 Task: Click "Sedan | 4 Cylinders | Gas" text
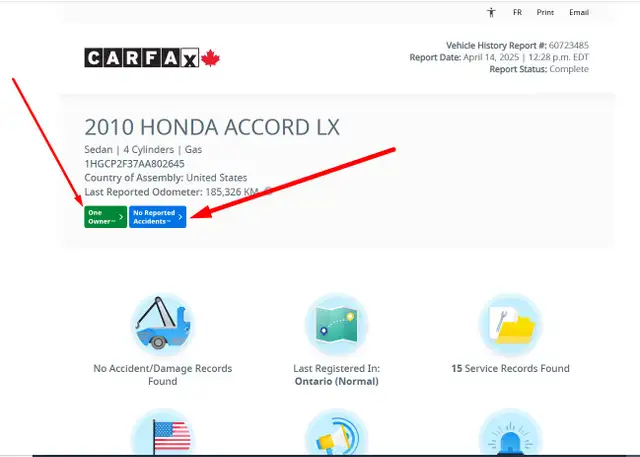[143, 150]
